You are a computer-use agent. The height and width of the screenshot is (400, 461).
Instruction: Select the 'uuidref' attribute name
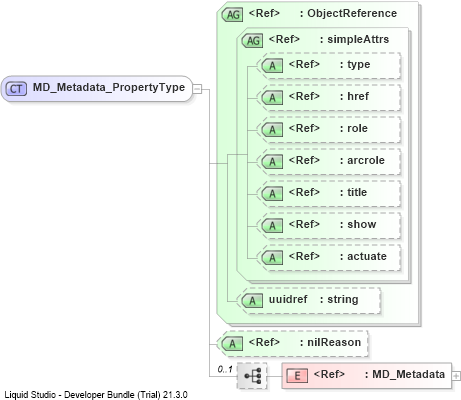(x=288, y=299)
